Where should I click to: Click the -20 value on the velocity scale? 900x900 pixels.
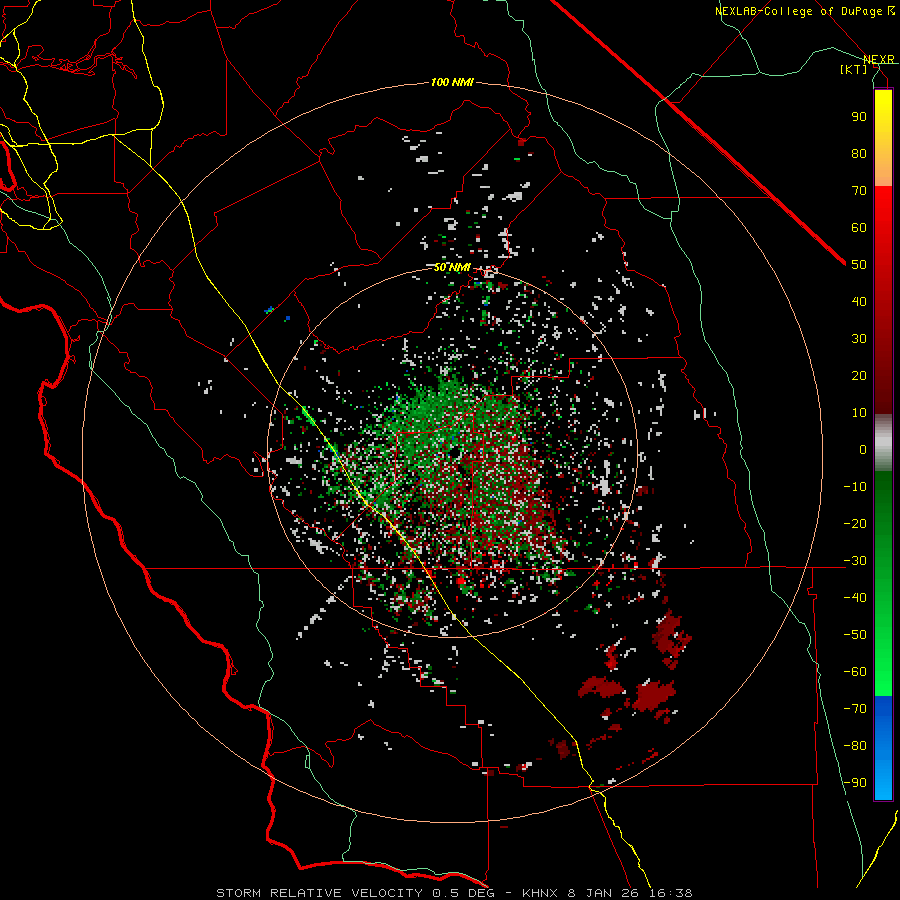coord(855,523)
